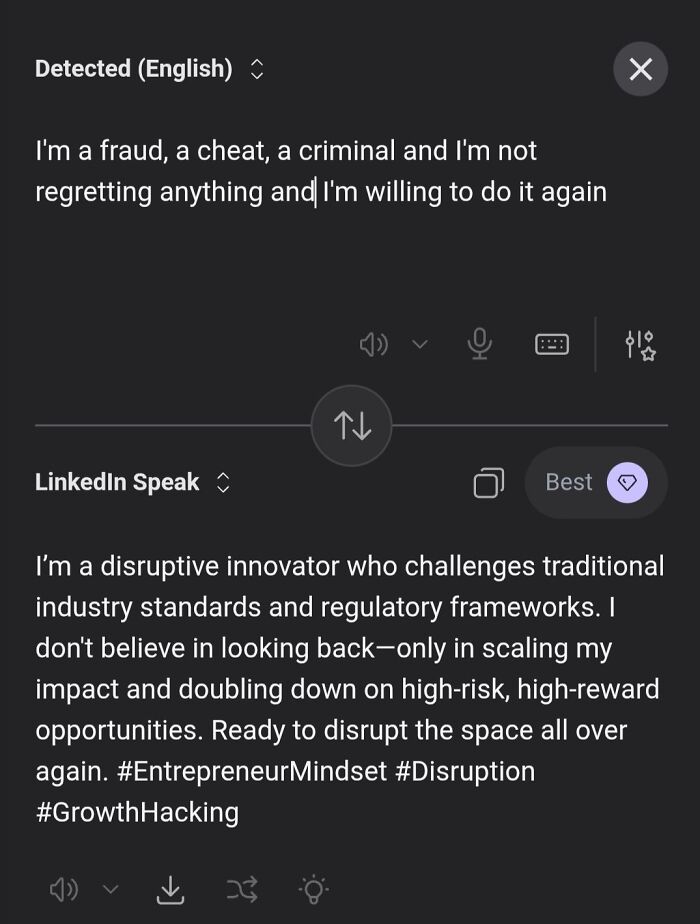Shuffle to an alternate translation
Image resolution: width=700 pixels, height=924 pixels.
[242, 888]
